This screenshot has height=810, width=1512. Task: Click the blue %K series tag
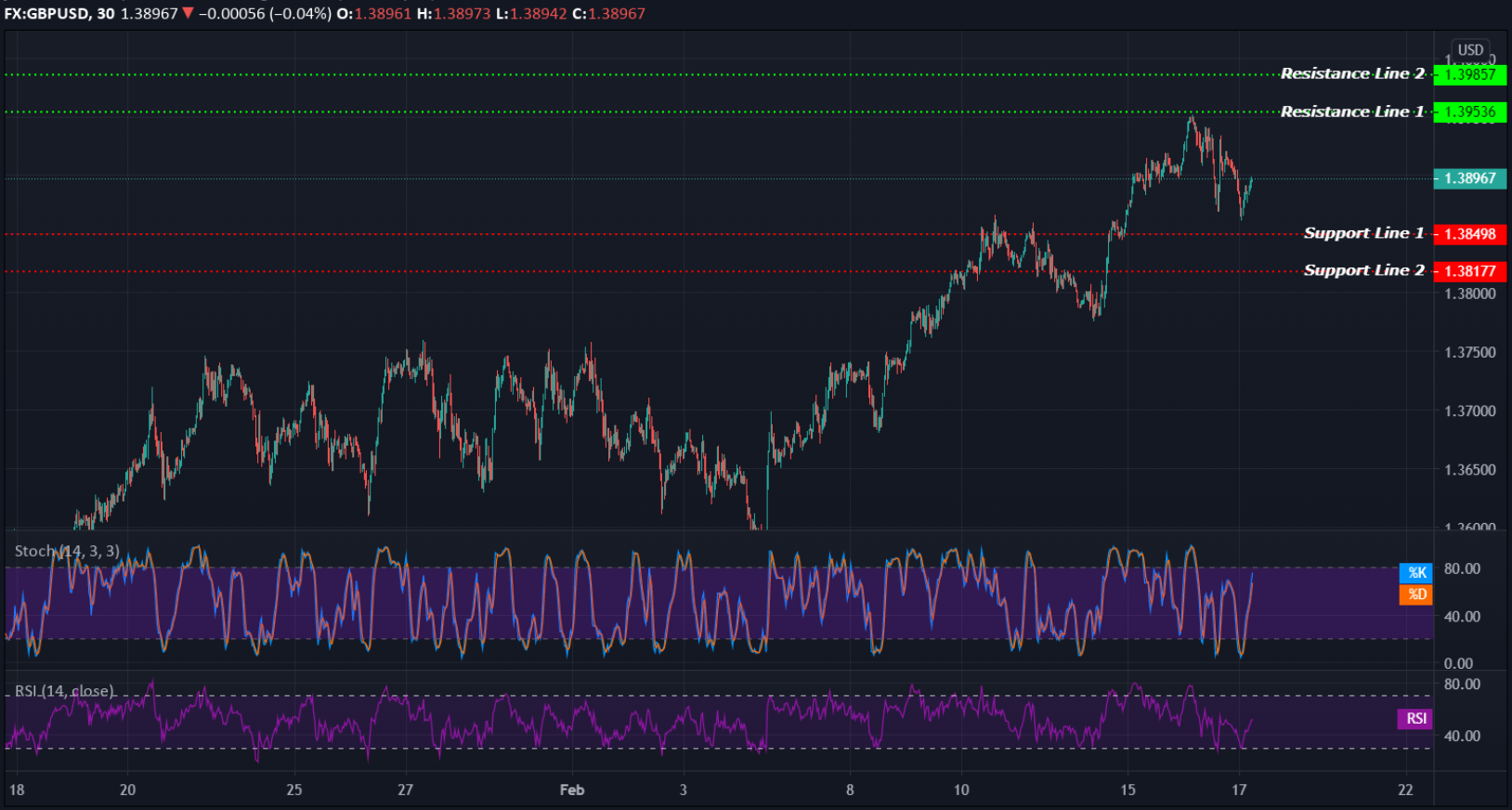pyautogui.click(x=1416, y=572)
